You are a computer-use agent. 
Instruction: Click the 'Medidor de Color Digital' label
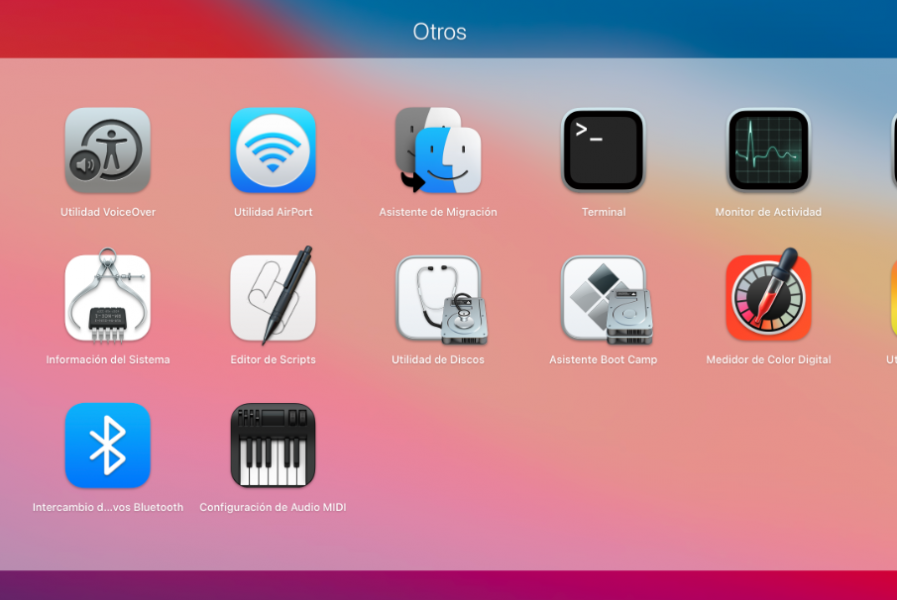(x=768, y=360)
